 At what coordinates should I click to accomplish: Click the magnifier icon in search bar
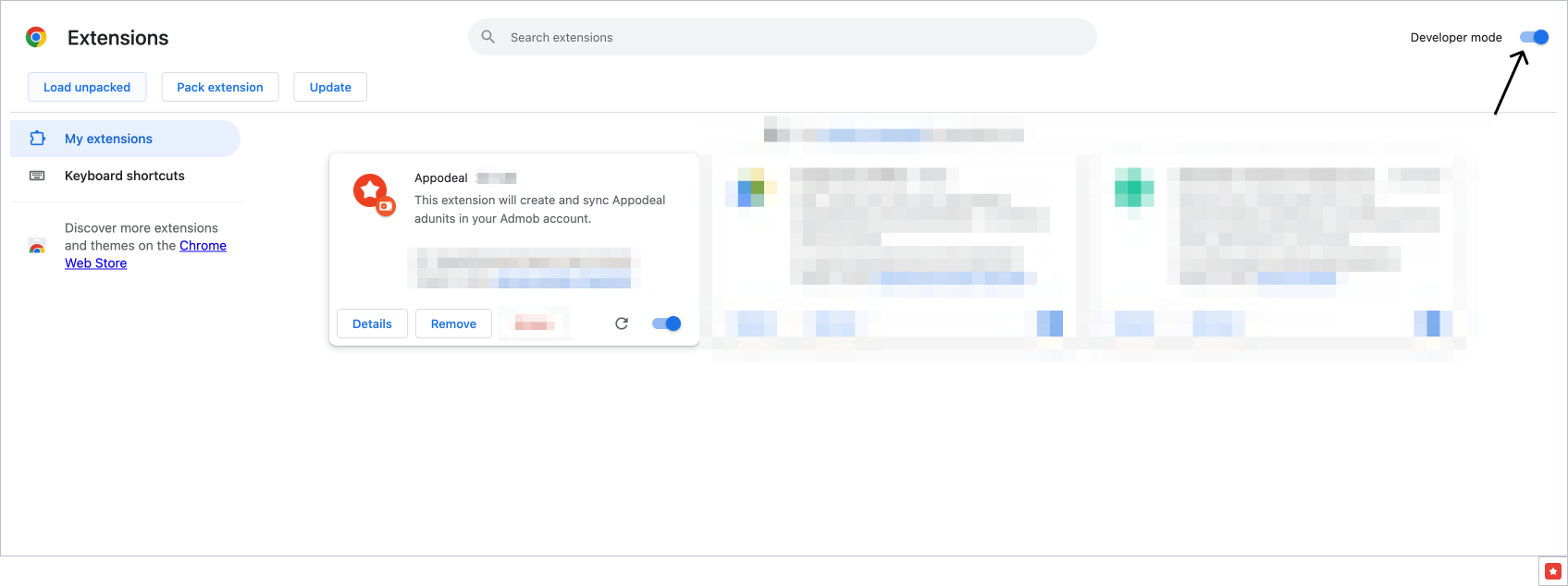coord(488,37)
